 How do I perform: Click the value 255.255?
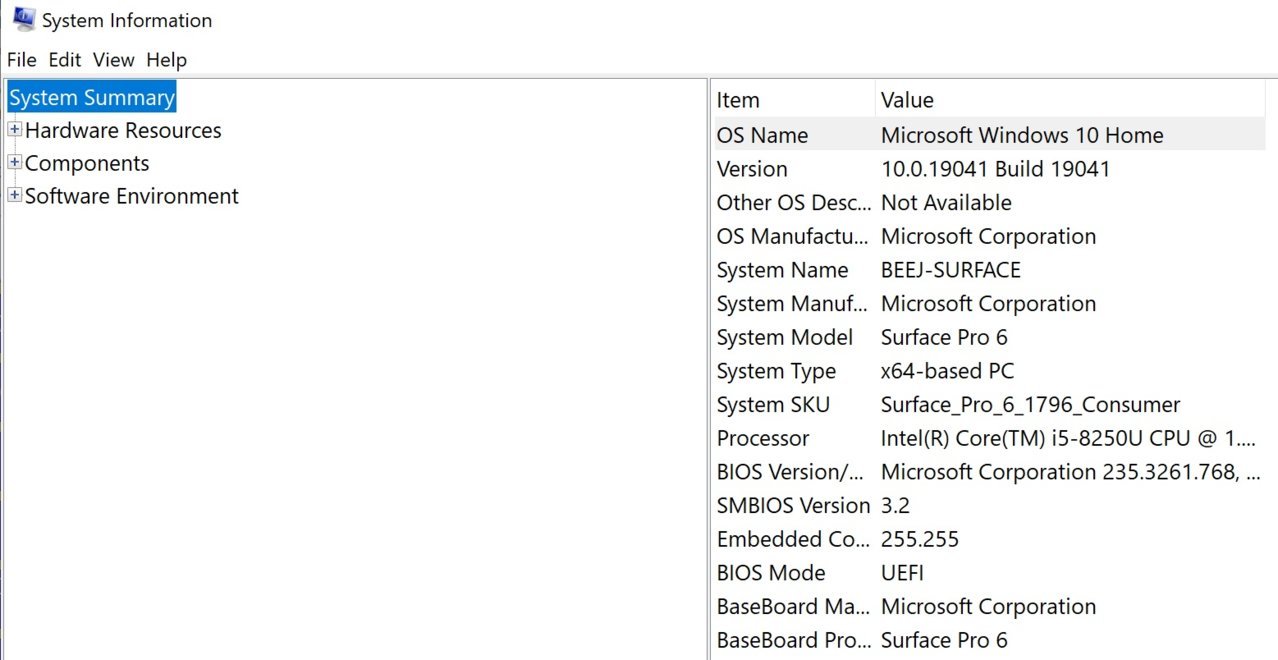[x=920, y=540]
